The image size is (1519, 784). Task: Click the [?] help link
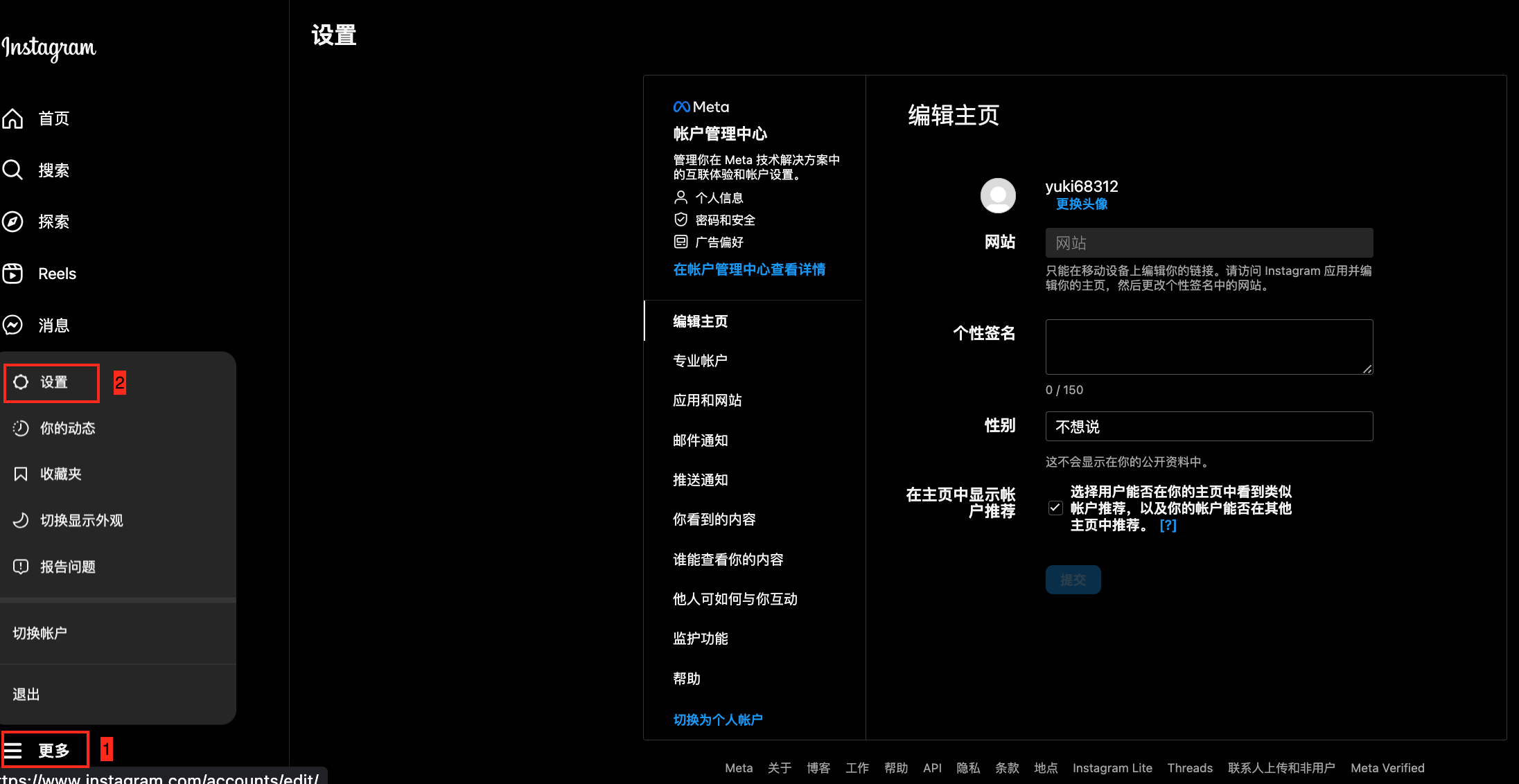1168,525
